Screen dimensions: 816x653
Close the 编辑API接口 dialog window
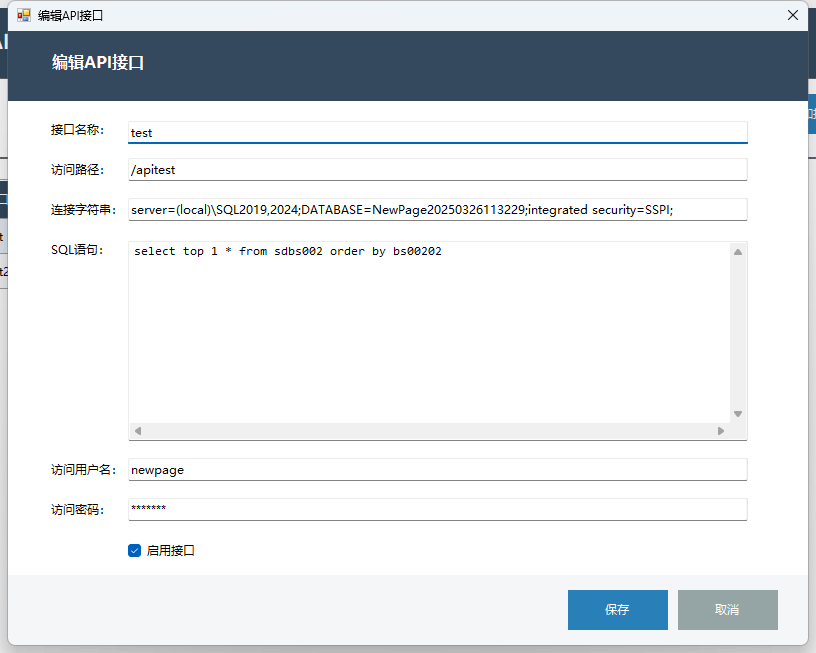[x=792, y=15]
